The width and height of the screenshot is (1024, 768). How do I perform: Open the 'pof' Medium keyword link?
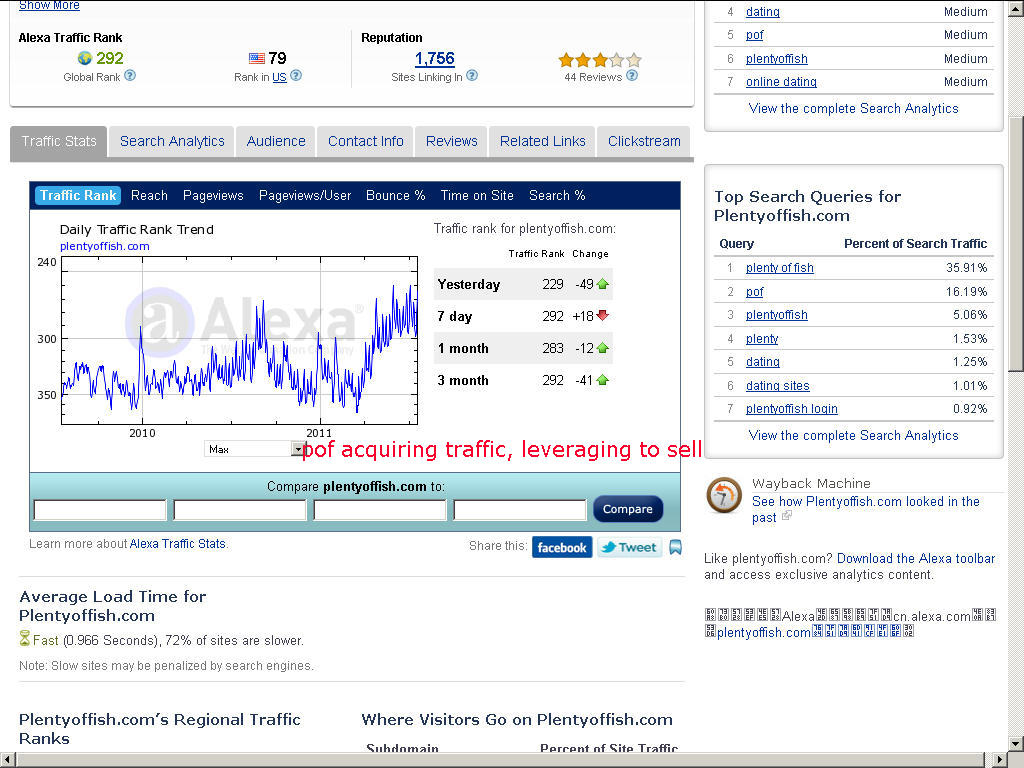click(754, 35)
